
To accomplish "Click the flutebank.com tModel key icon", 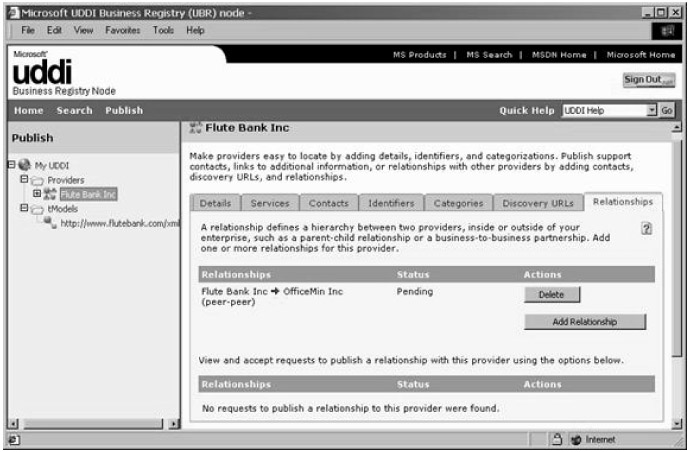I will (x=50, y=222).
